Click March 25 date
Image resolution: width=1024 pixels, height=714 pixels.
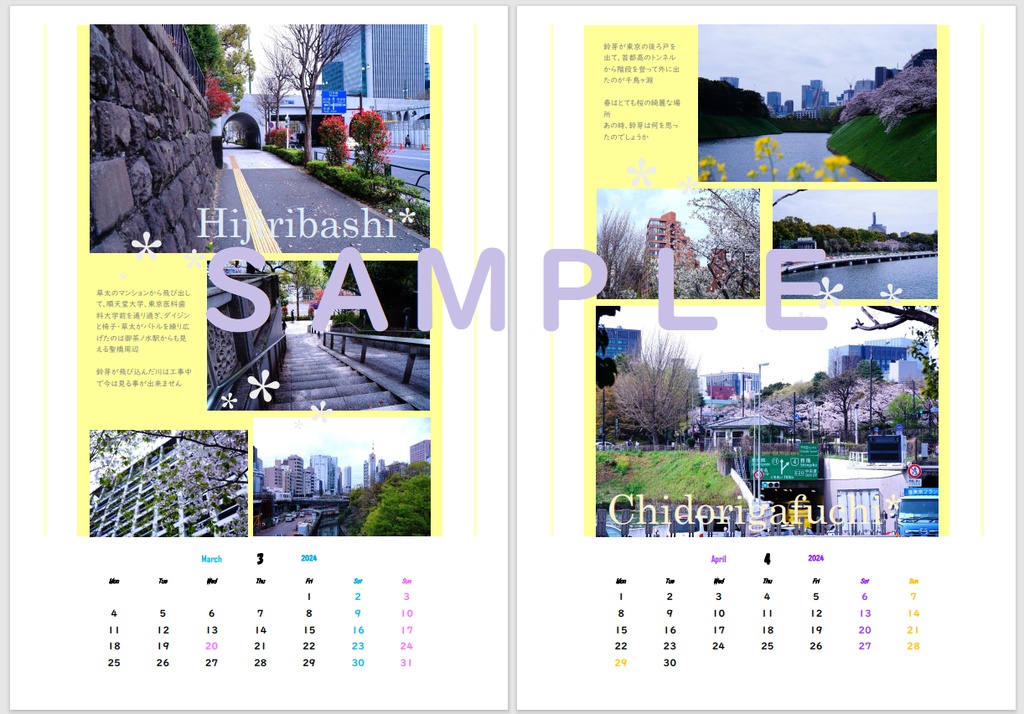pos(114,662)
